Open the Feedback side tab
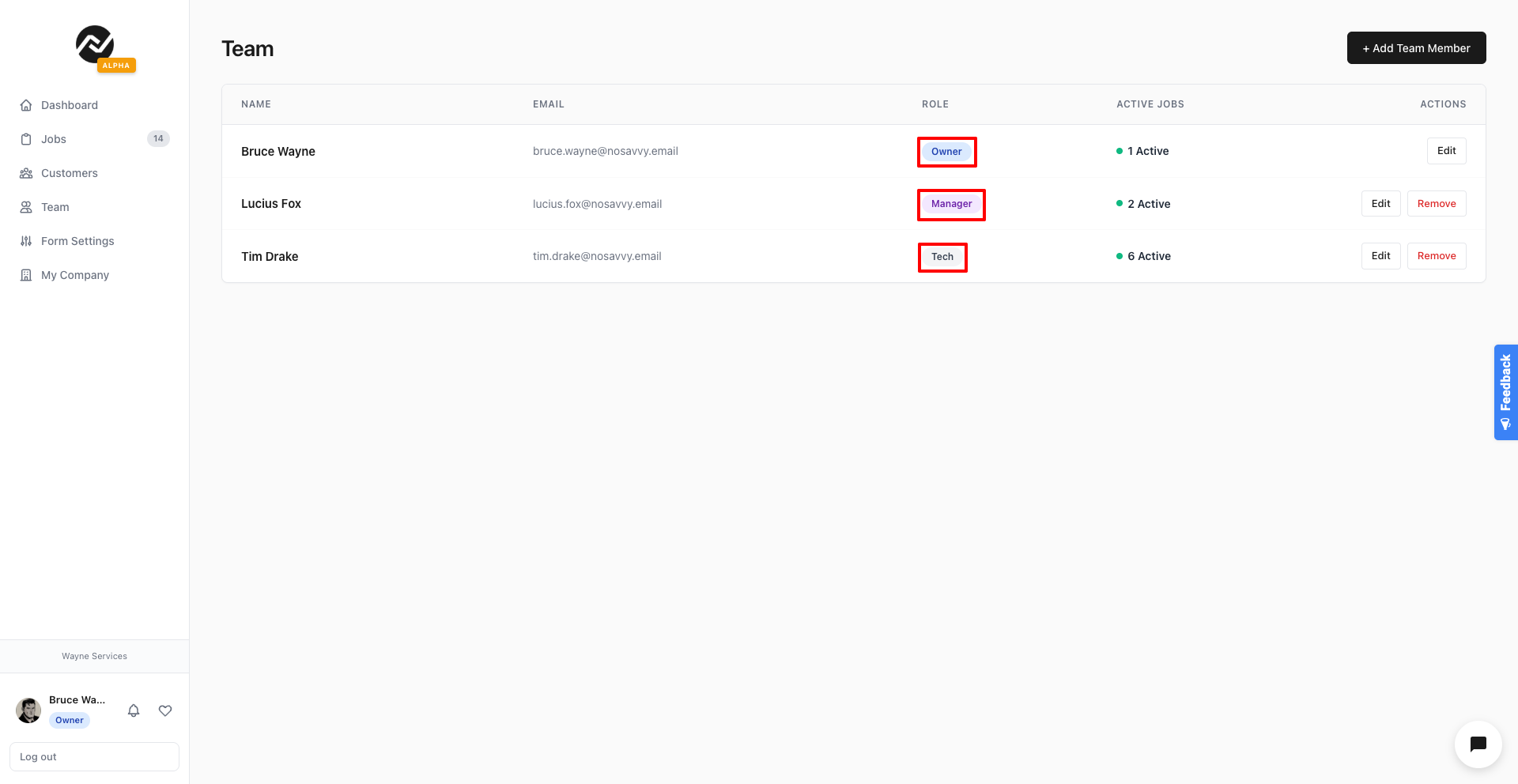 pos(1505,392)
